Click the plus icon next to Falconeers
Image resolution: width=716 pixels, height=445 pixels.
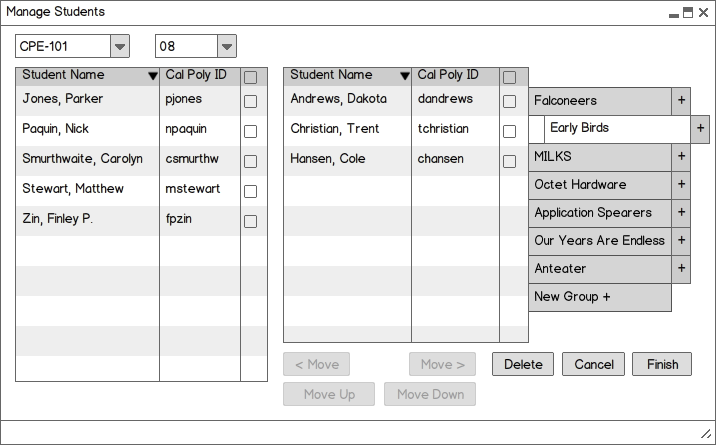point(681,100)
